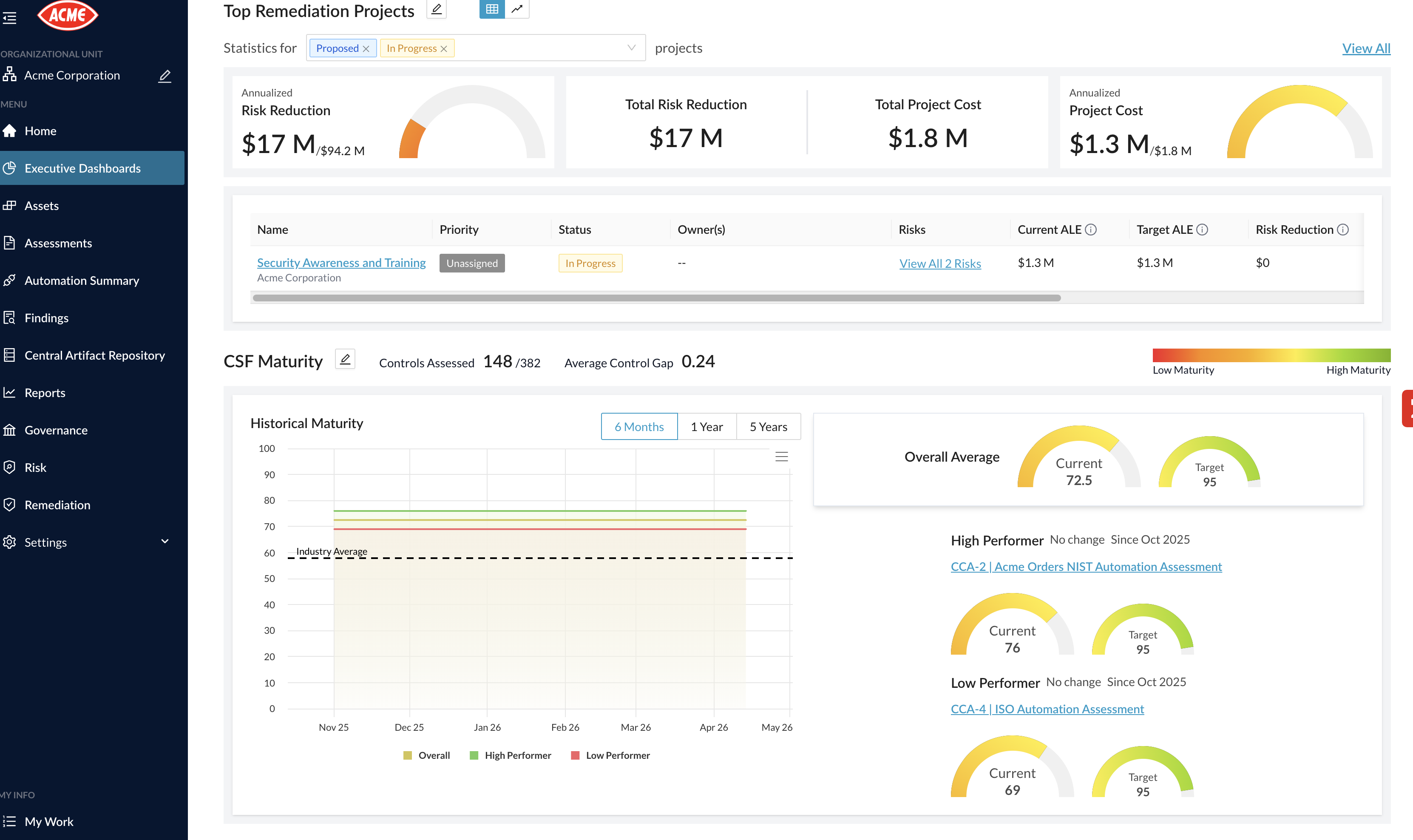
Task: Click the projects table horizontal scrollbar
Action: [x=656, y=298]
